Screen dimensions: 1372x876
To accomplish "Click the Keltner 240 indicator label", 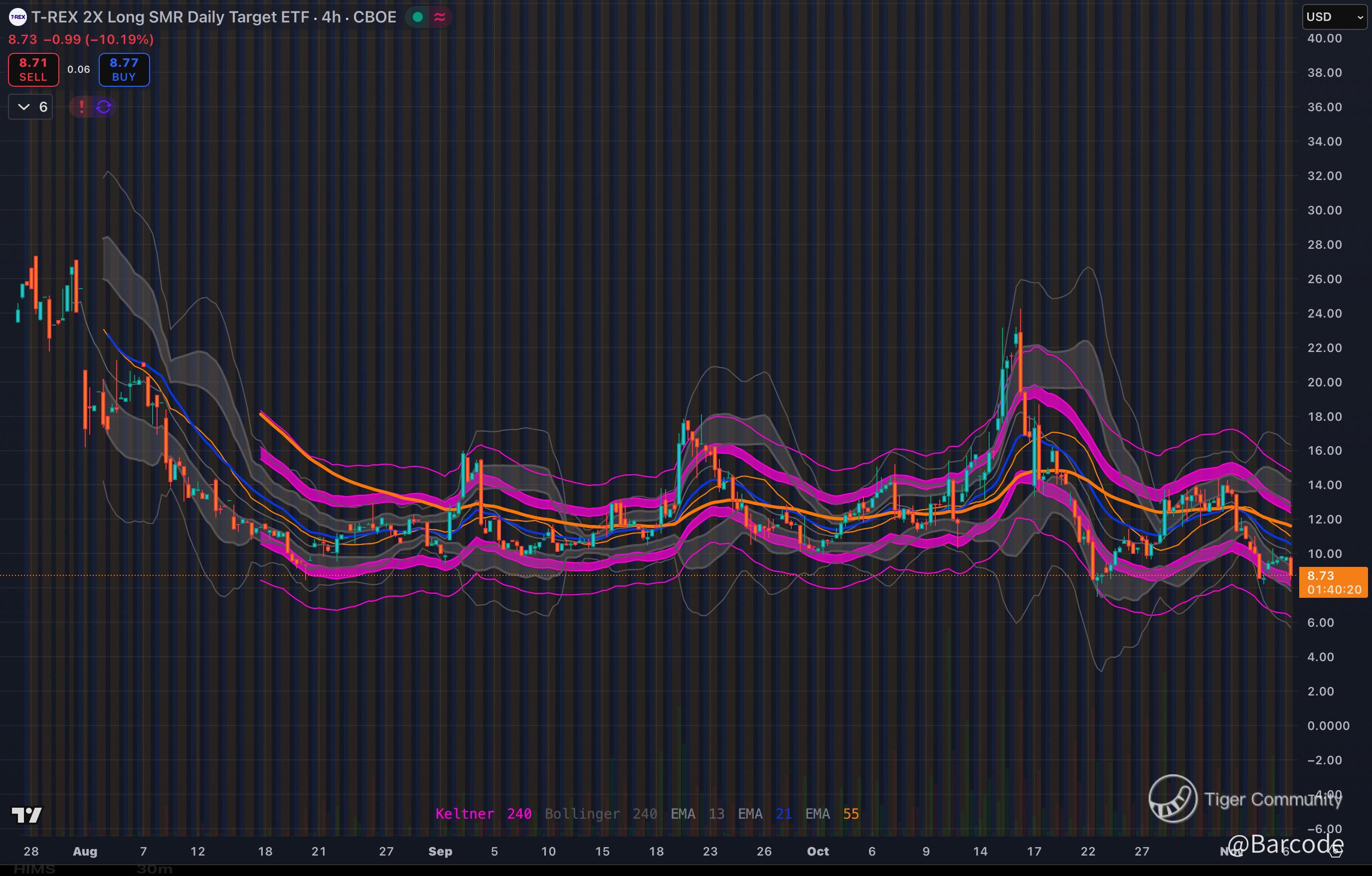I will pyautogui.click(x=483, y=813).
